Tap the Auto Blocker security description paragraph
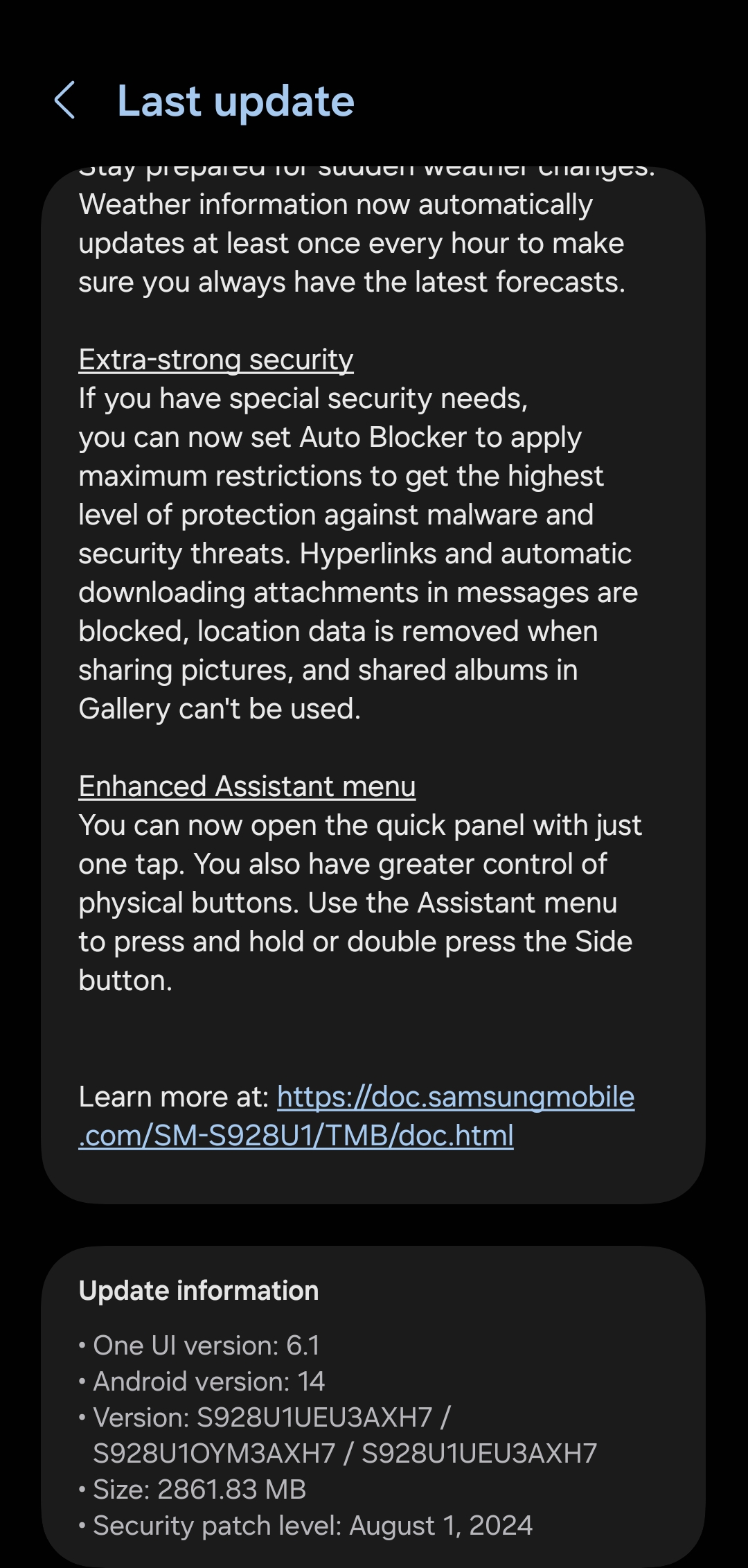 (x=358, y=554)
